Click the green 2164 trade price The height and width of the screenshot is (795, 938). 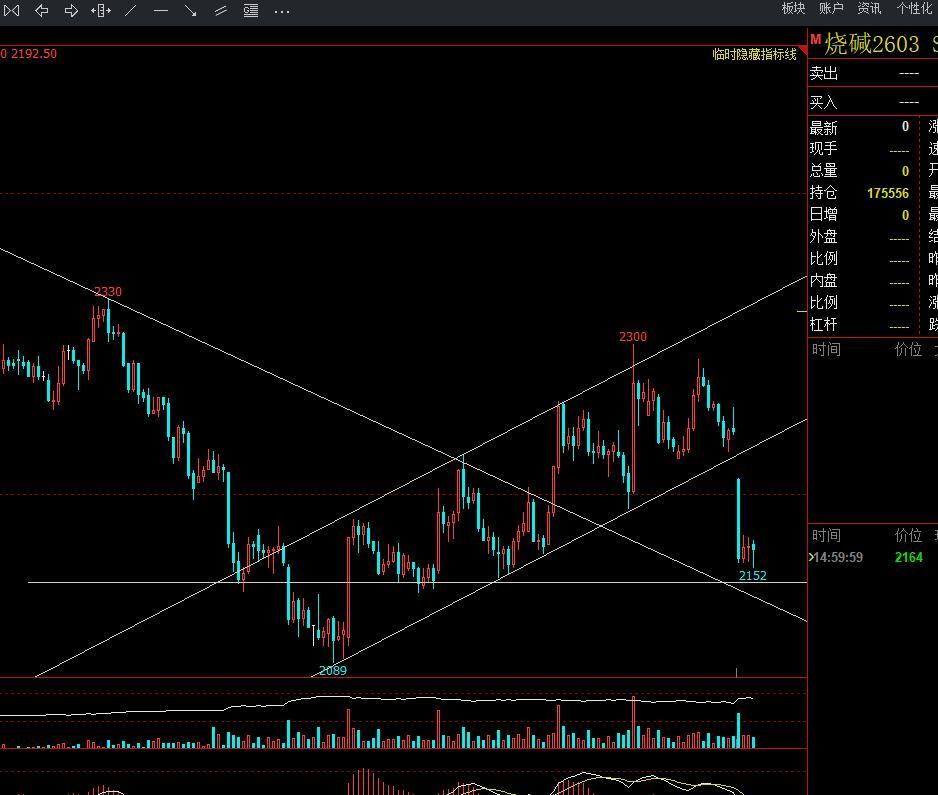(909, 558)
